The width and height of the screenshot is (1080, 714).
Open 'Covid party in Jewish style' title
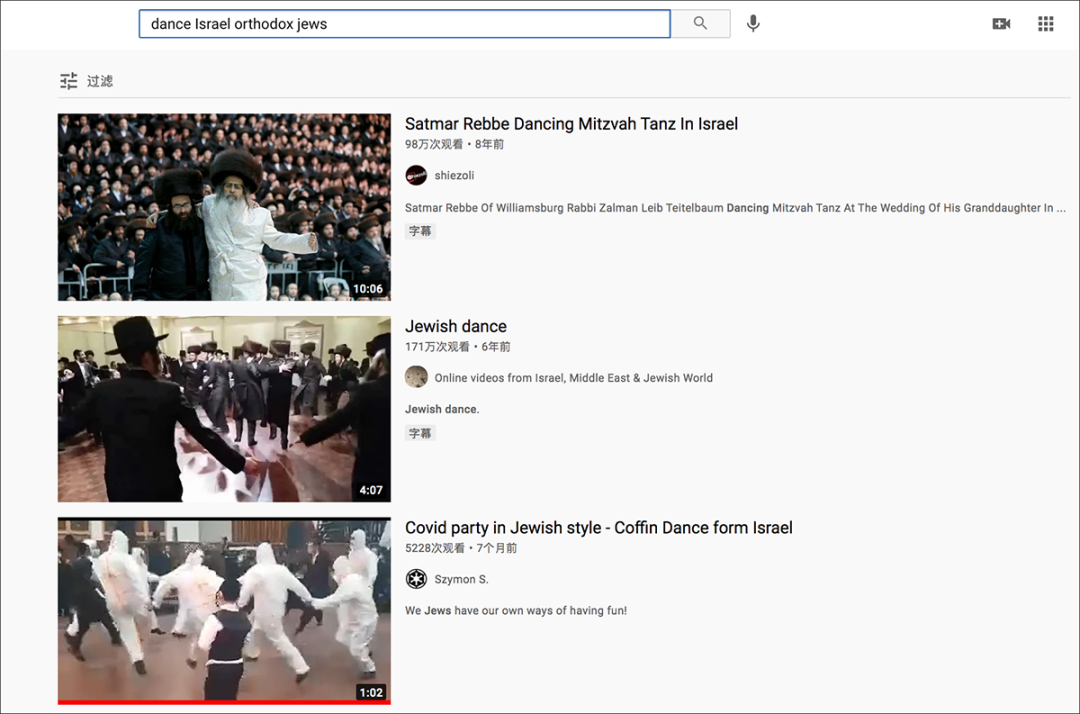click(x=599, y=528)
